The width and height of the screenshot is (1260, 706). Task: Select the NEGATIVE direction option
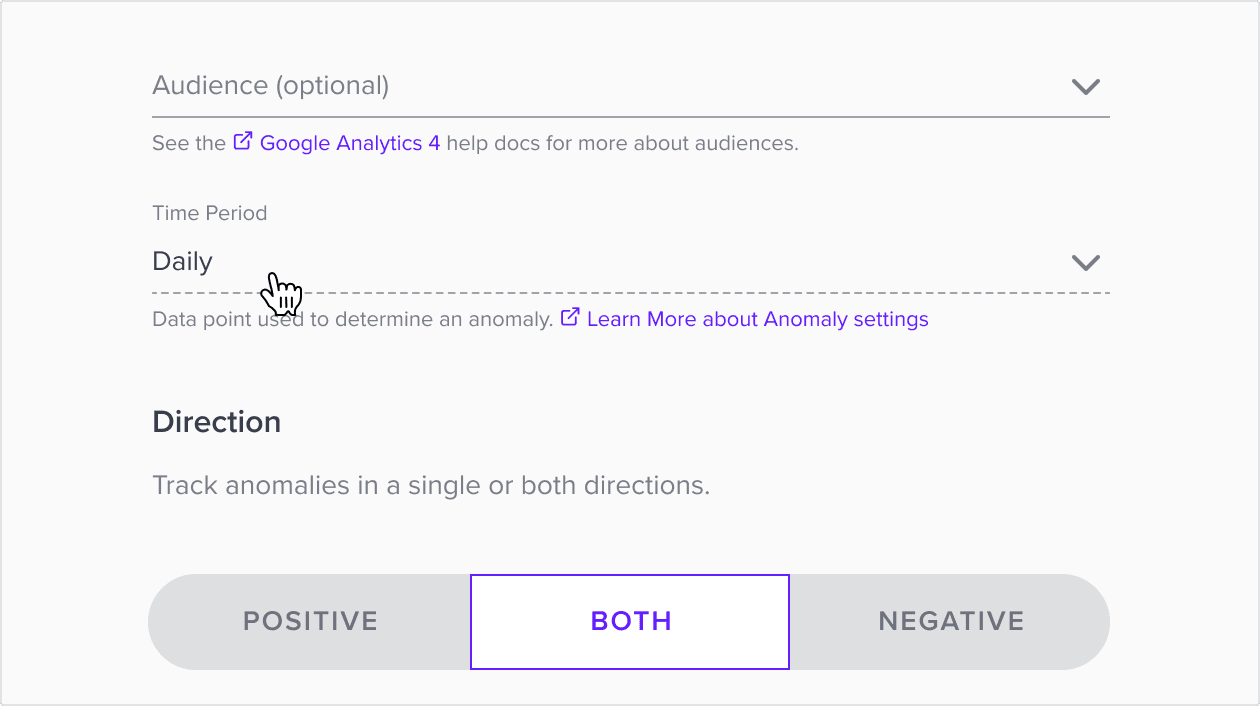point(950,621)
